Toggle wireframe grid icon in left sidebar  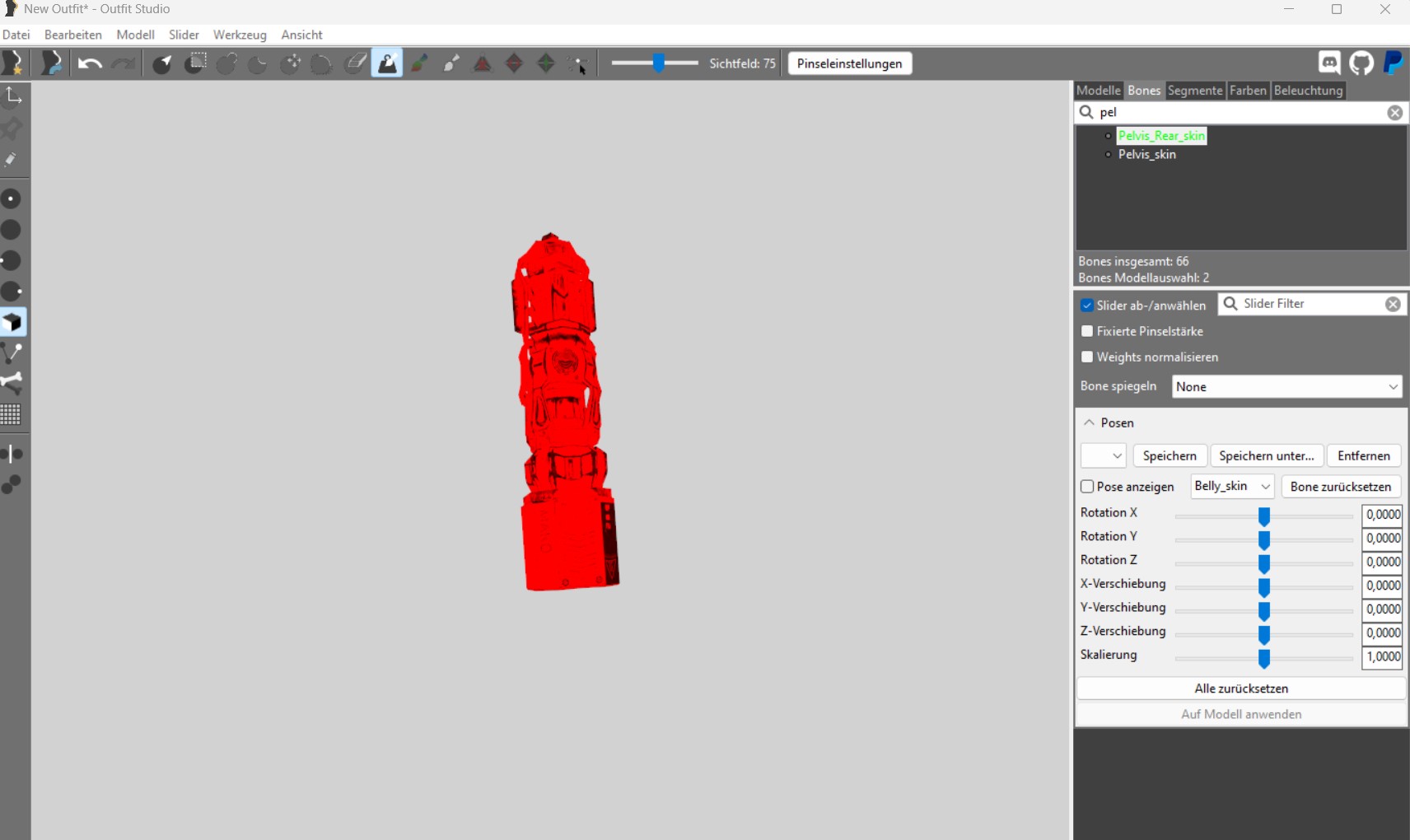point(12,414)
